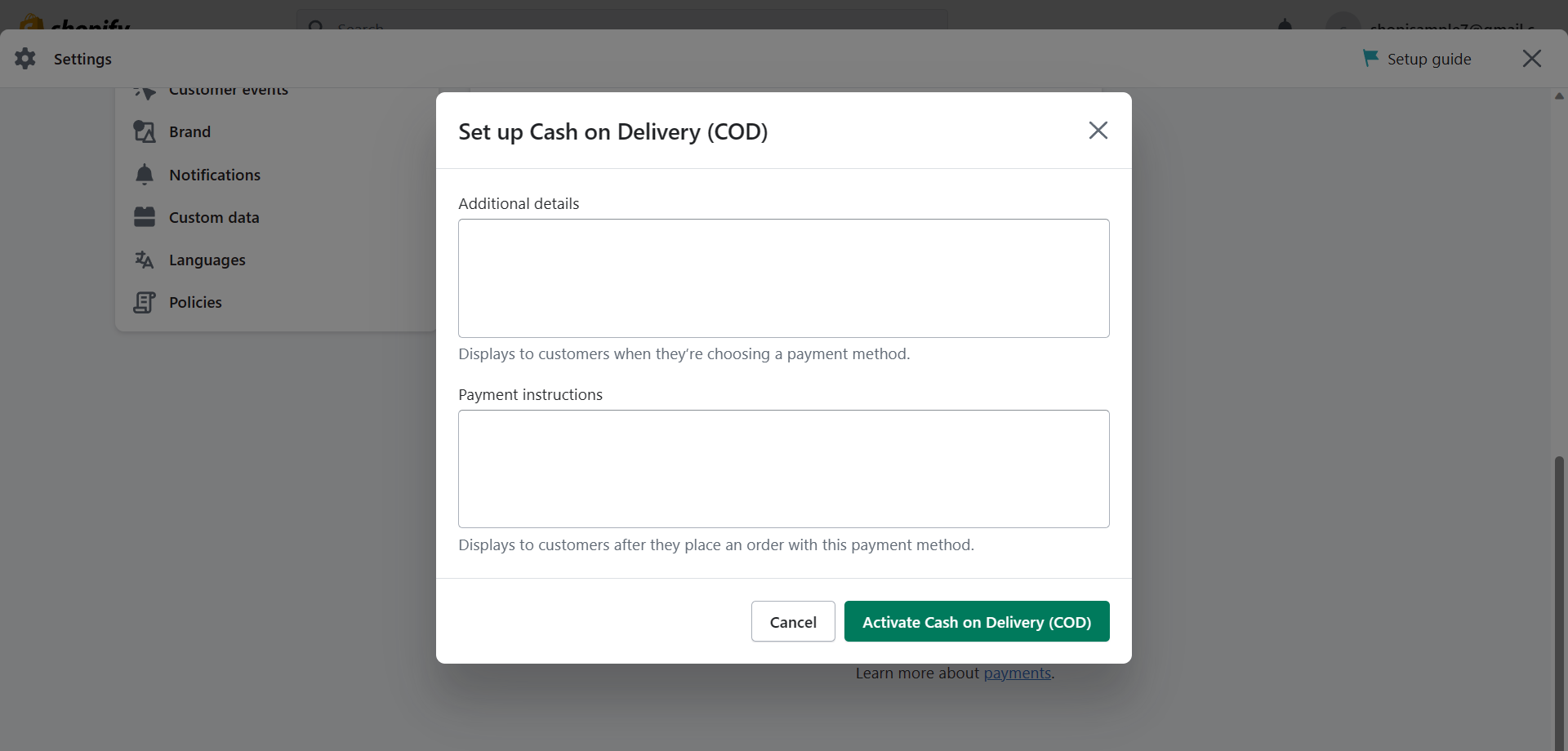Focus the Payment instructions text area
Screen dimensions: 1568x751
point(784,469)
